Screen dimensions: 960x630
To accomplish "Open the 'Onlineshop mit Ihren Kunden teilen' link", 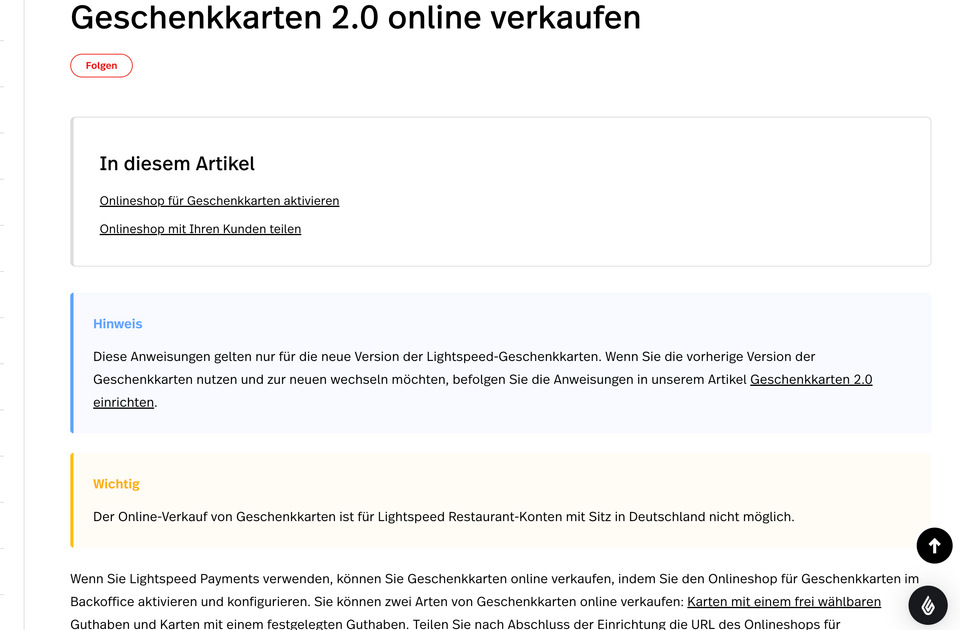I will [200, 228].
